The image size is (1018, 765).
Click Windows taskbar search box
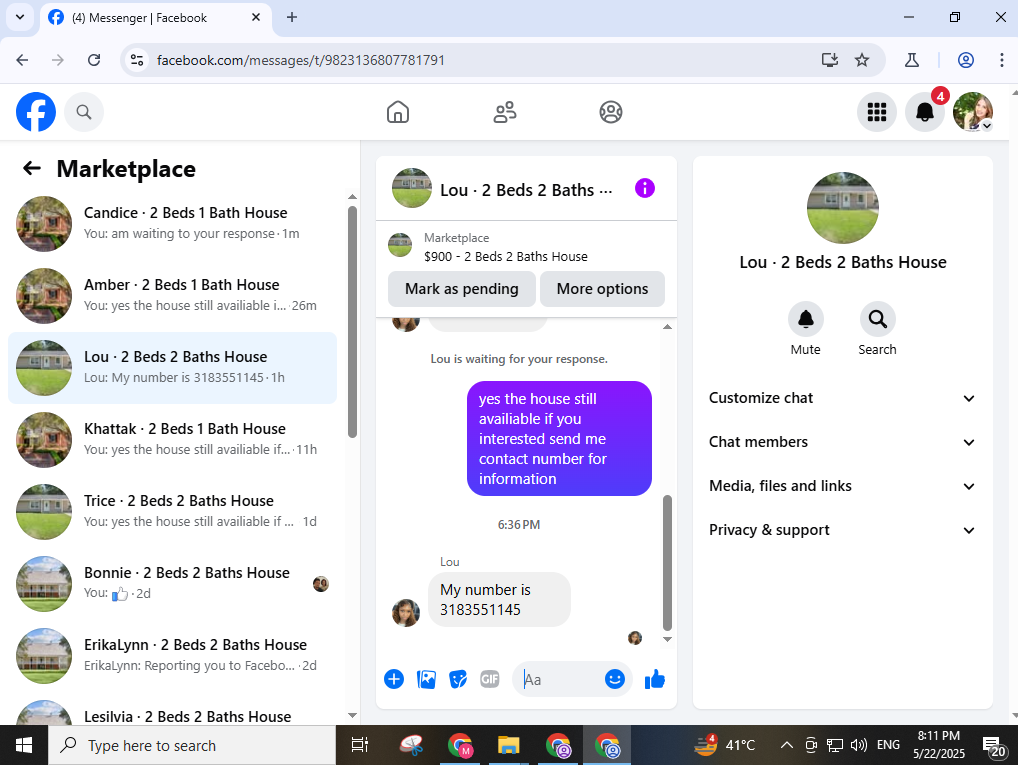click(192, 745)
